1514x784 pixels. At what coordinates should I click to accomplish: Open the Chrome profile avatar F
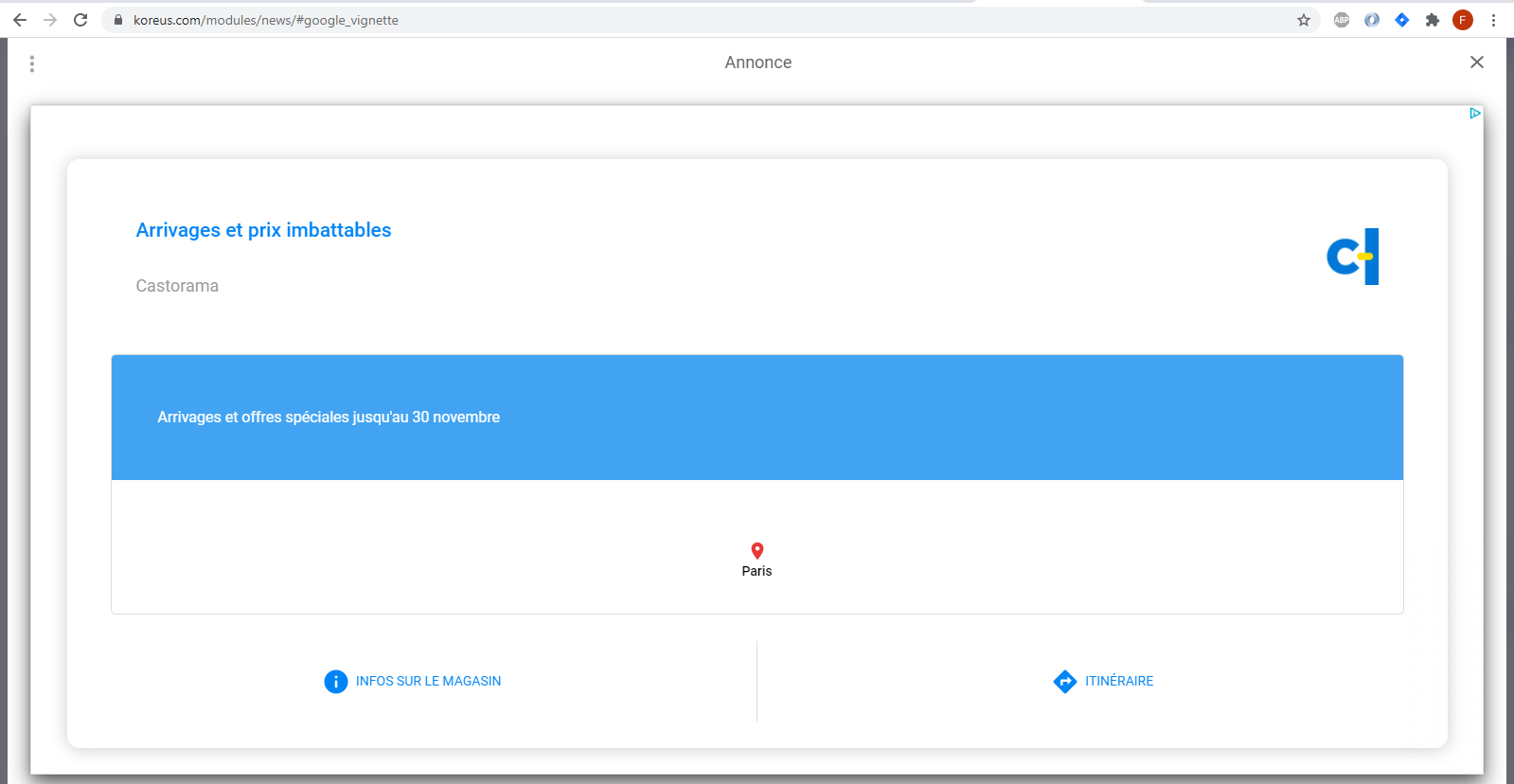1463,20
